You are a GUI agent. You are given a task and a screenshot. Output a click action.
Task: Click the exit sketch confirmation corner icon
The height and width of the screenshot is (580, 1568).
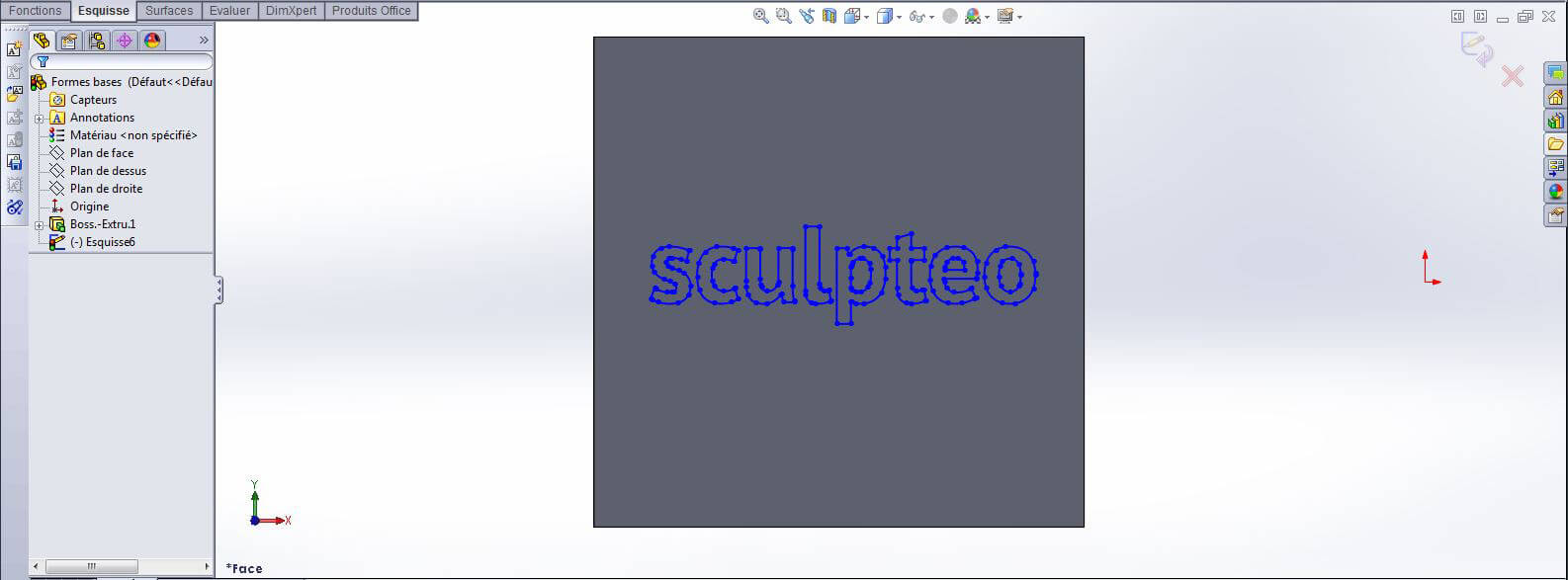point(1478,49)
